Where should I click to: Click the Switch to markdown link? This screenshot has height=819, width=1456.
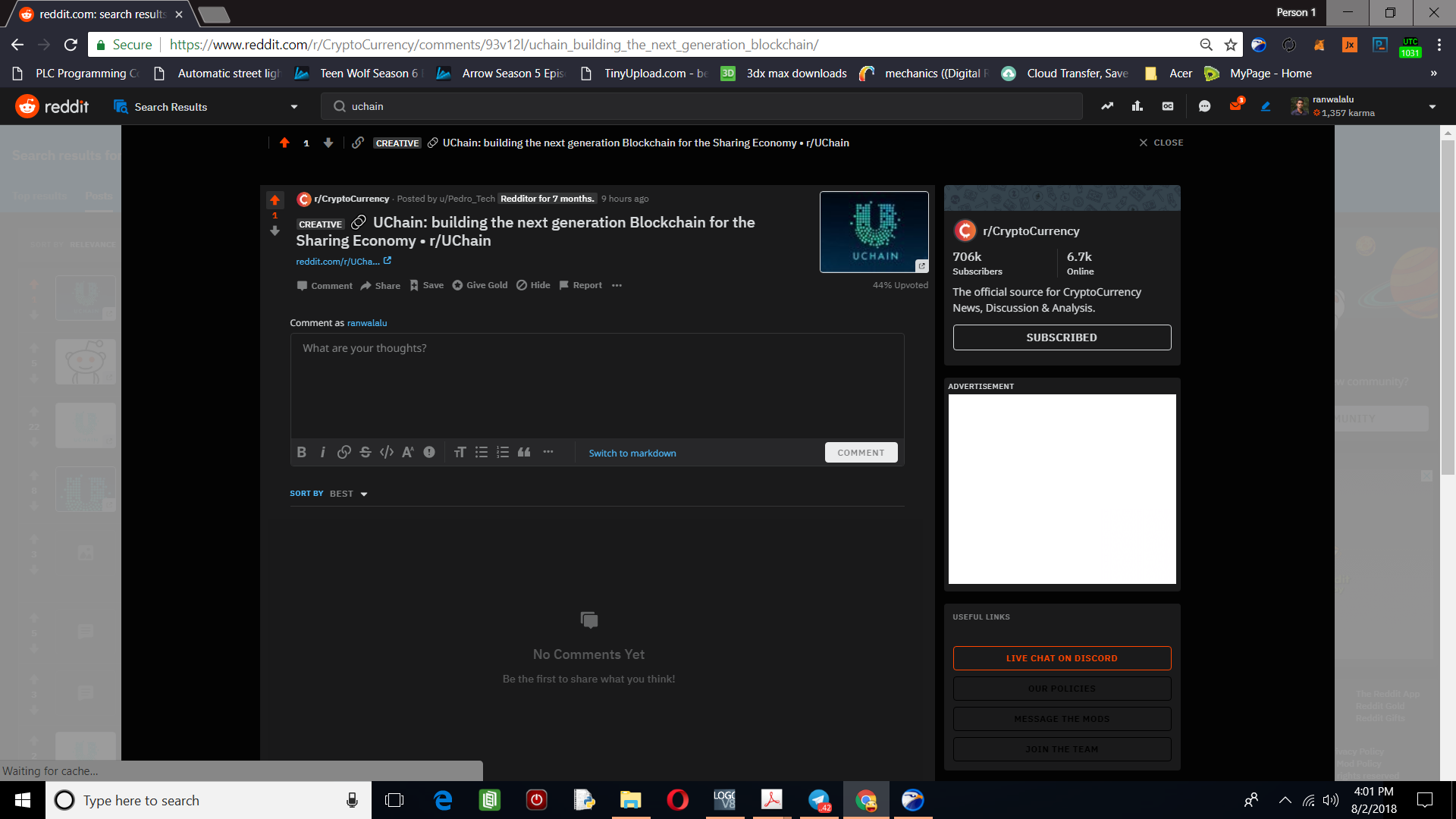[632, 453]
